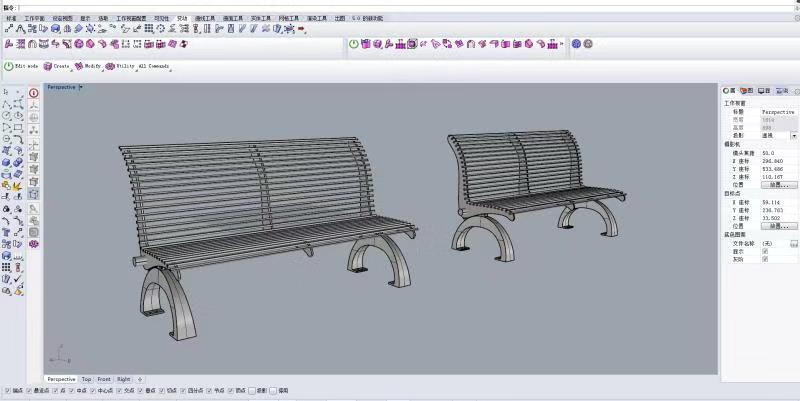Click the blue sphere icon near right toolbar end
The width and height of the screenshot is (800, 401).
click(x=576, y=44)
